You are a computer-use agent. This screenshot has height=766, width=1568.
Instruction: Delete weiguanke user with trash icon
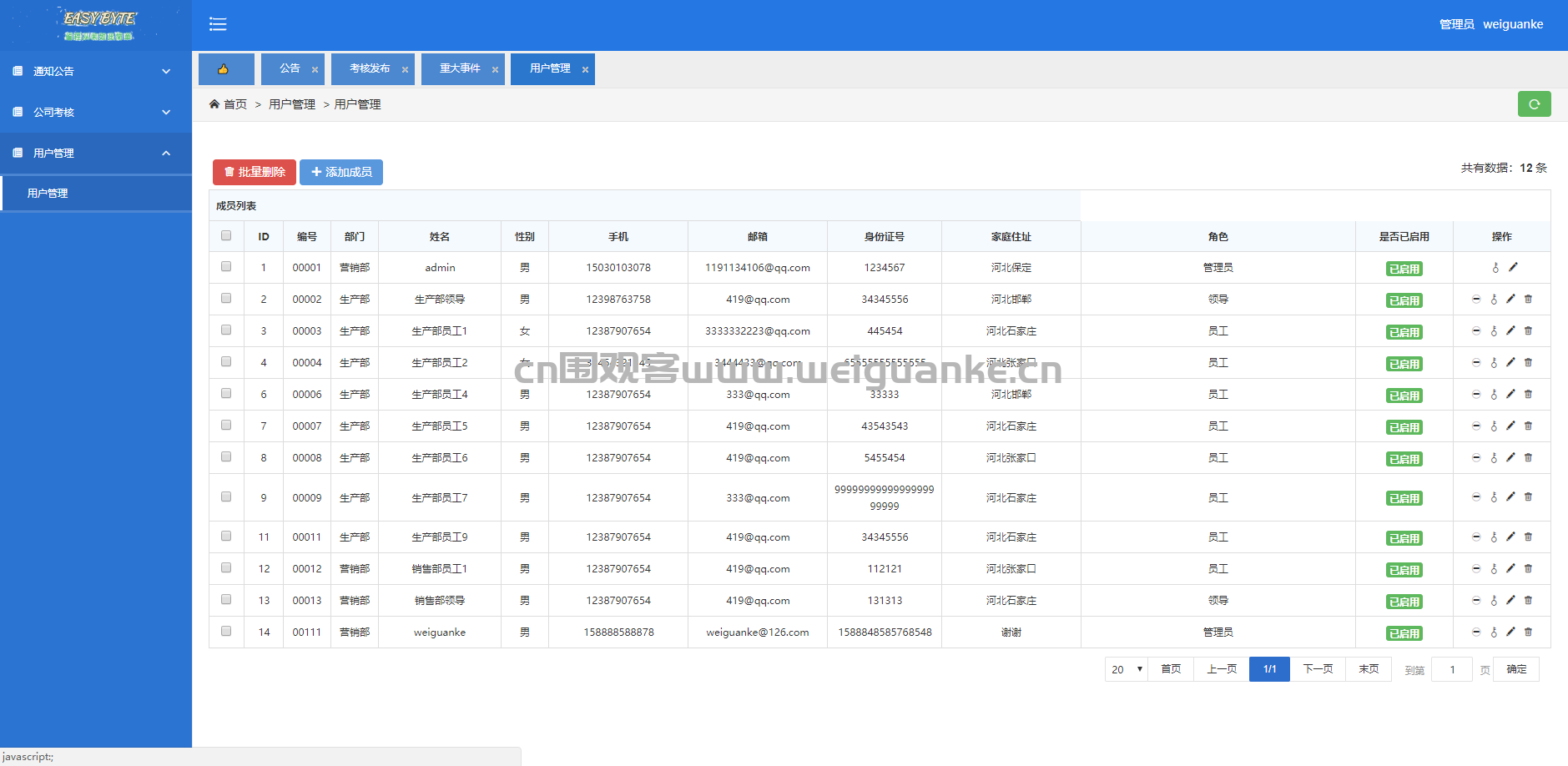click(1528, 632)
